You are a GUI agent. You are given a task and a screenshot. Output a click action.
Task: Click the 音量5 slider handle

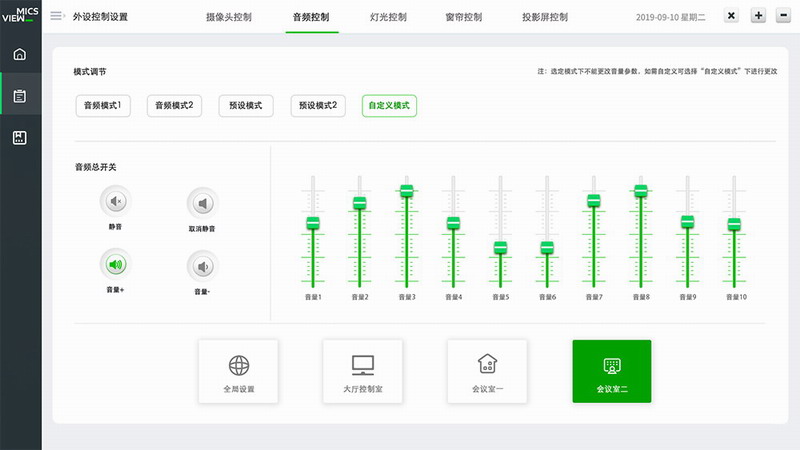[500, 247]
